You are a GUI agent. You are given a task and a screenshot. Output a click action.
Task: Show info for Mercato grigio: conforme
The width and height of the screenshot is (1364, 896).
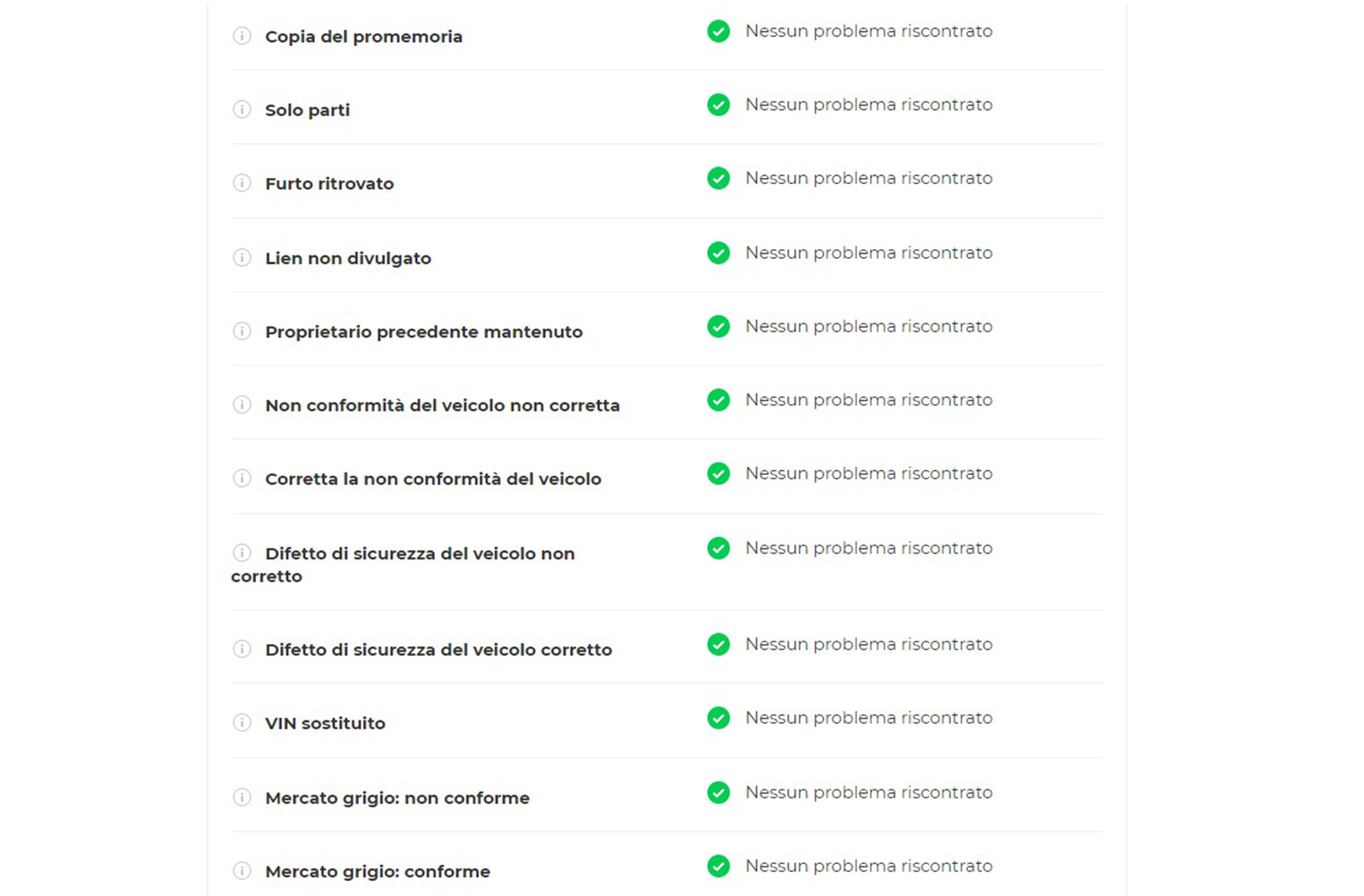pos(242,870)
